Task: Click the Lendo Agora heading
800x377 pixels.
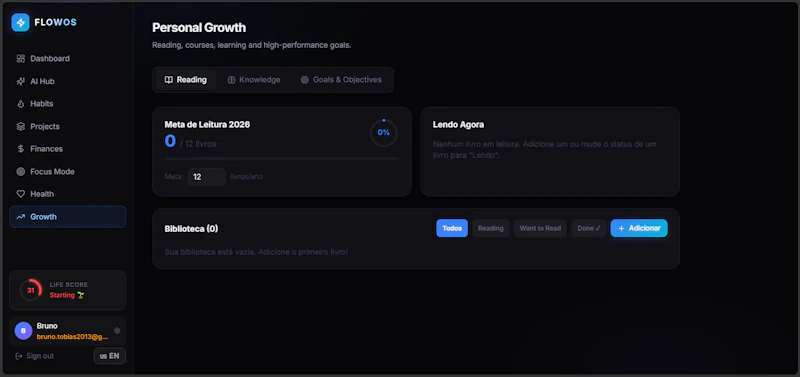Action: pos(458,124)
